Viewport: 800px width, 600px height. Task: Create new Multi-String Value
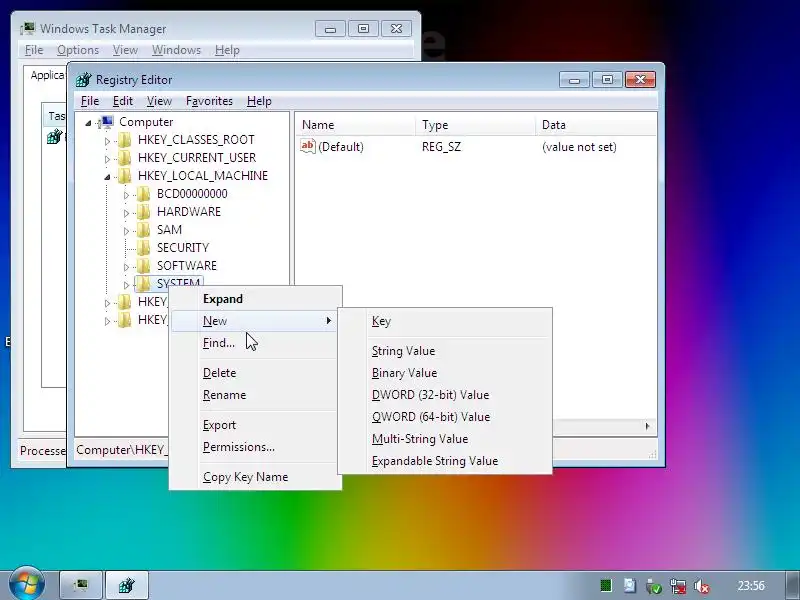(x=445, y=439)
